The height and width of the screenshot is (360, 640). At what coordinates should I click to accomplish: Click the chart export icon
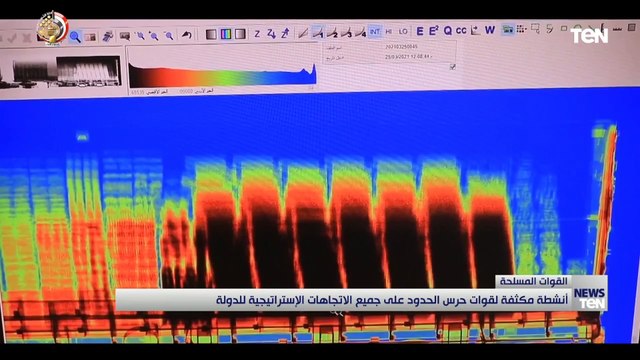(x=475, y=30)
